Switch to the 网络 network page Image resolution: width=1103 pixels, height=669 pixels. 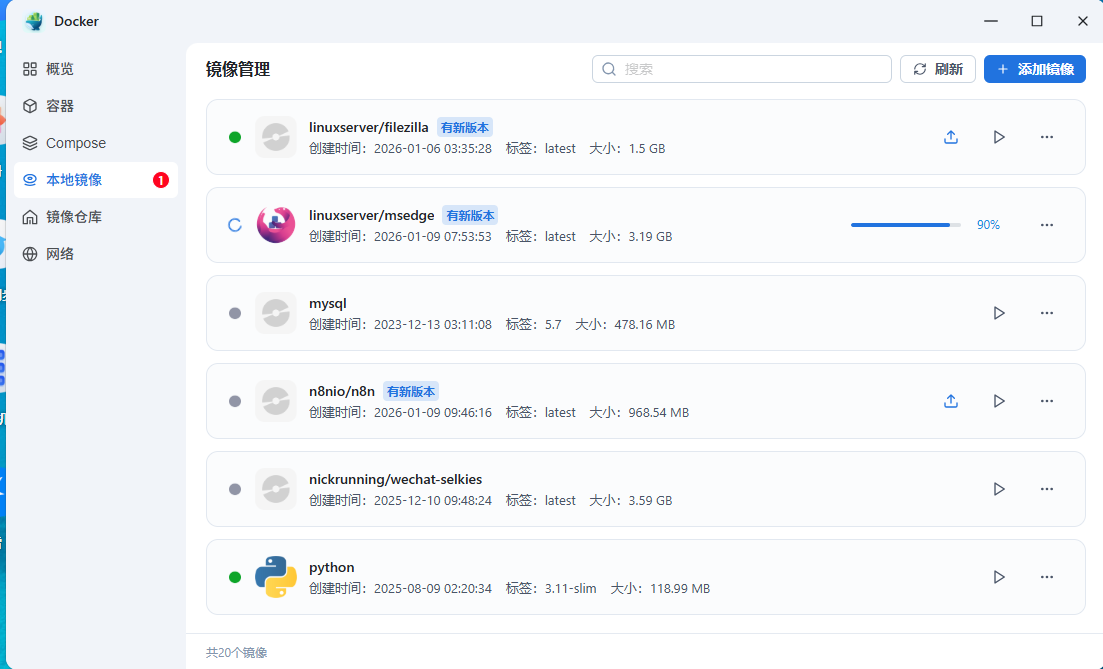tap(96, 254)
